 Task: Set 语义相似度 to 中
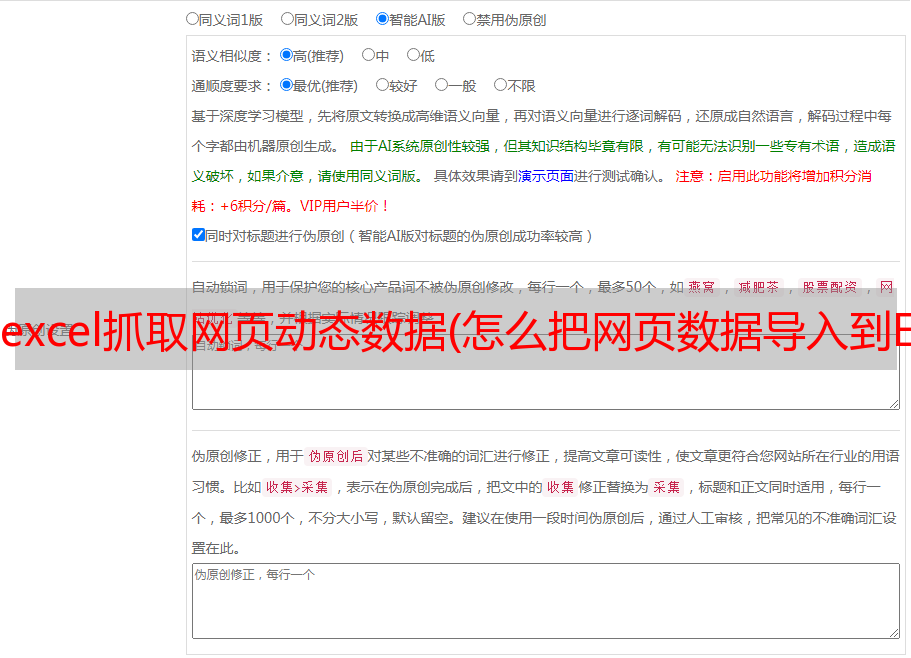[368, 55]
